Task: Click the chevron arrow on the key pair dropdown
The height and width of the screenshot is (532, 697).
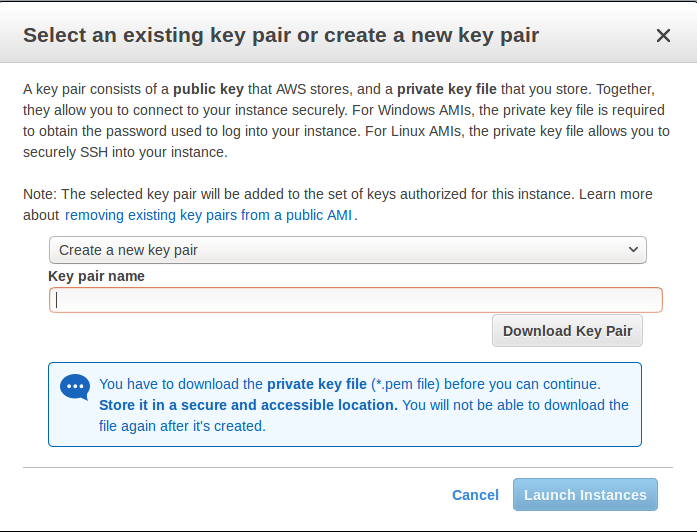Action: 632,250
